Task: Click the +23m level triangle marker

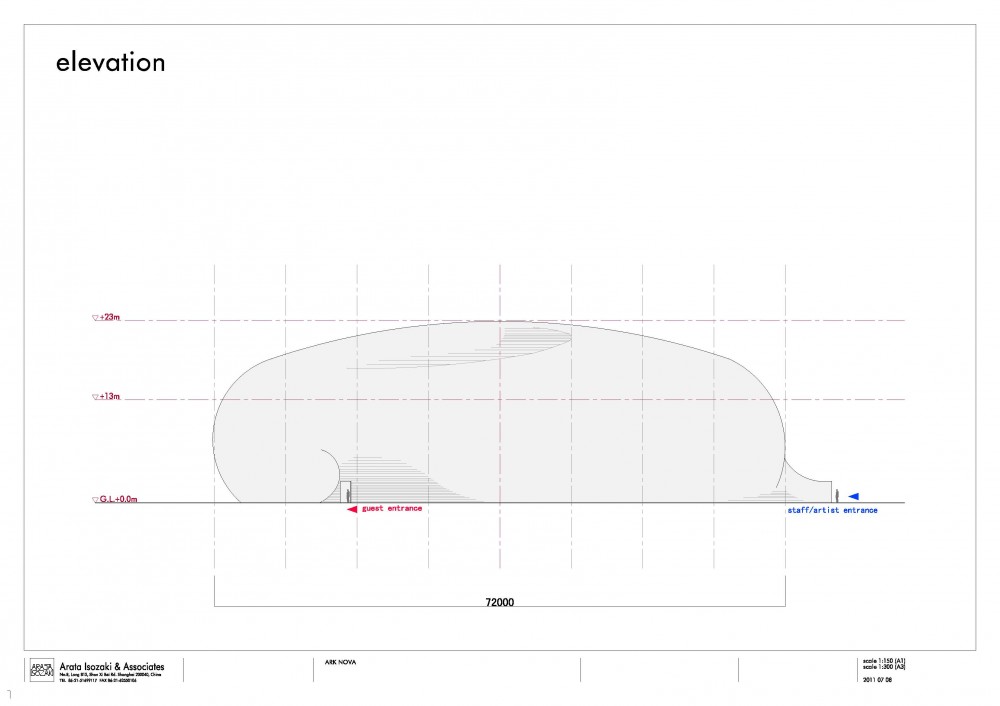Action: (x=96, y=318)
